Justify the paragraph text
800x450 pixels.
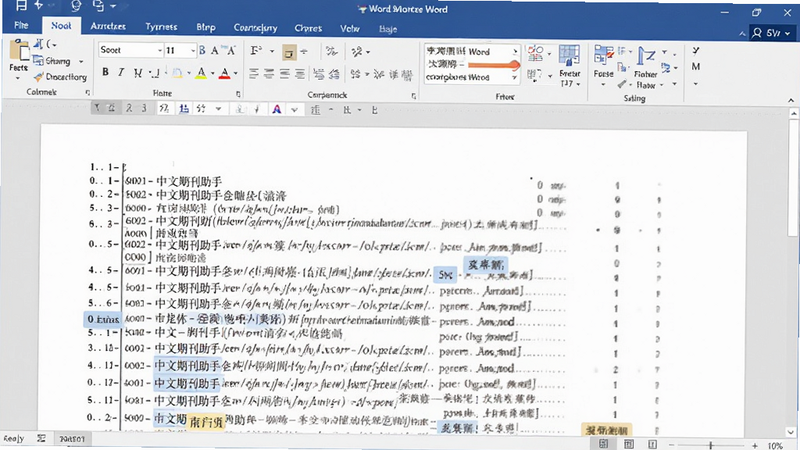299,74
